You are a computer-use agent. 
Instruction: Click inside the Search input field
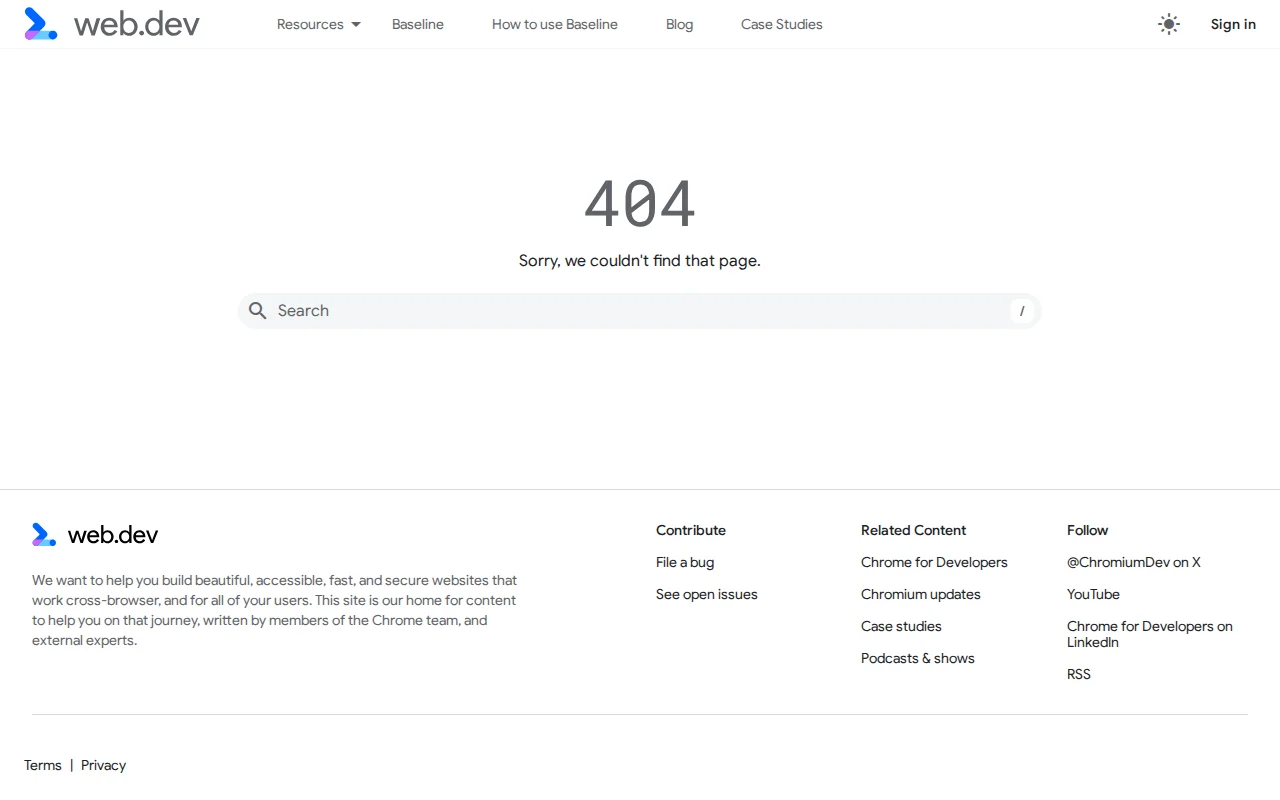[600, 310]
